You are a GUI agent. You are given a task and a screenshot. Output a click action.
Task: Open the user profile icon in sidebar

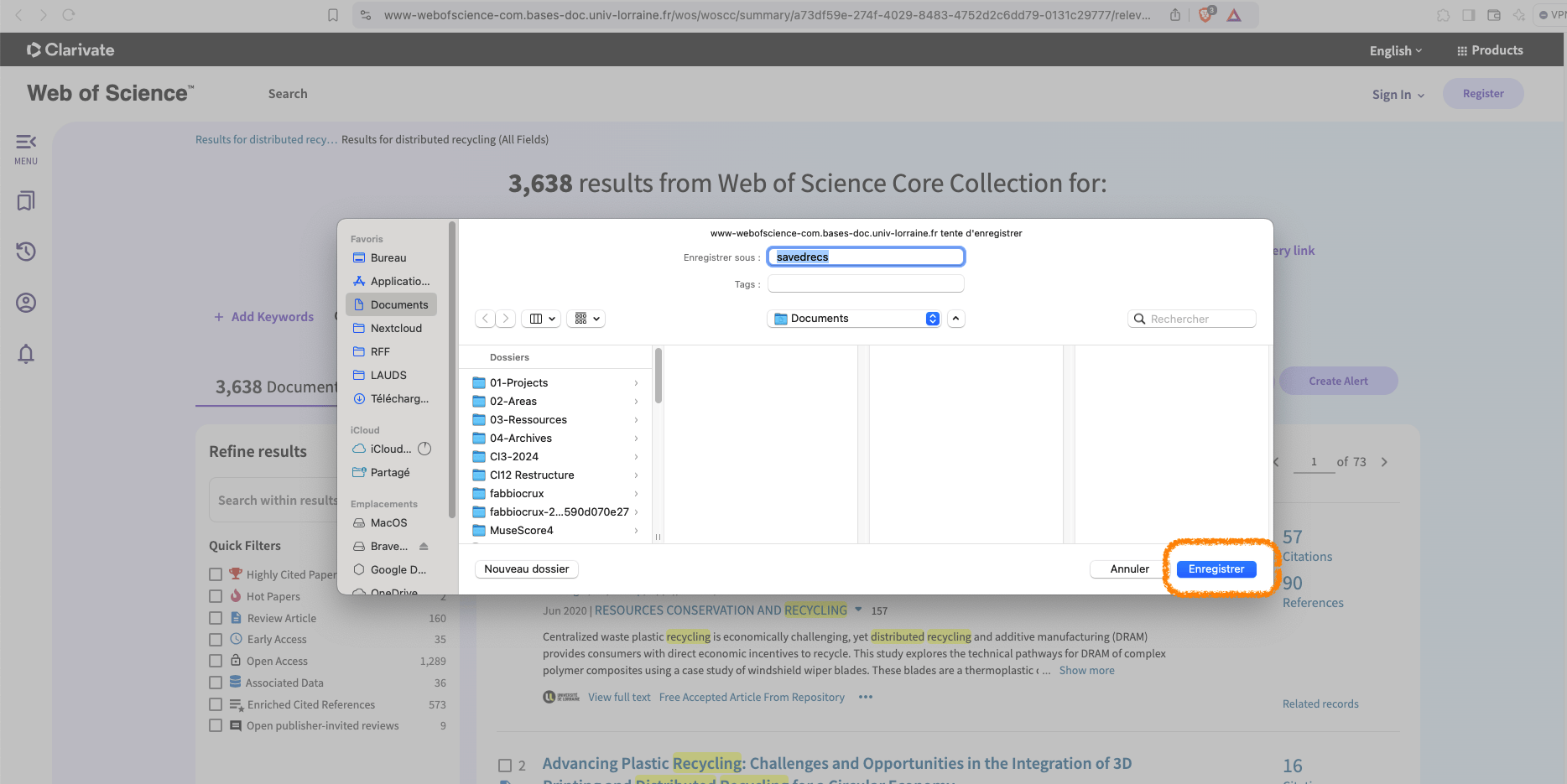[26, 303]
